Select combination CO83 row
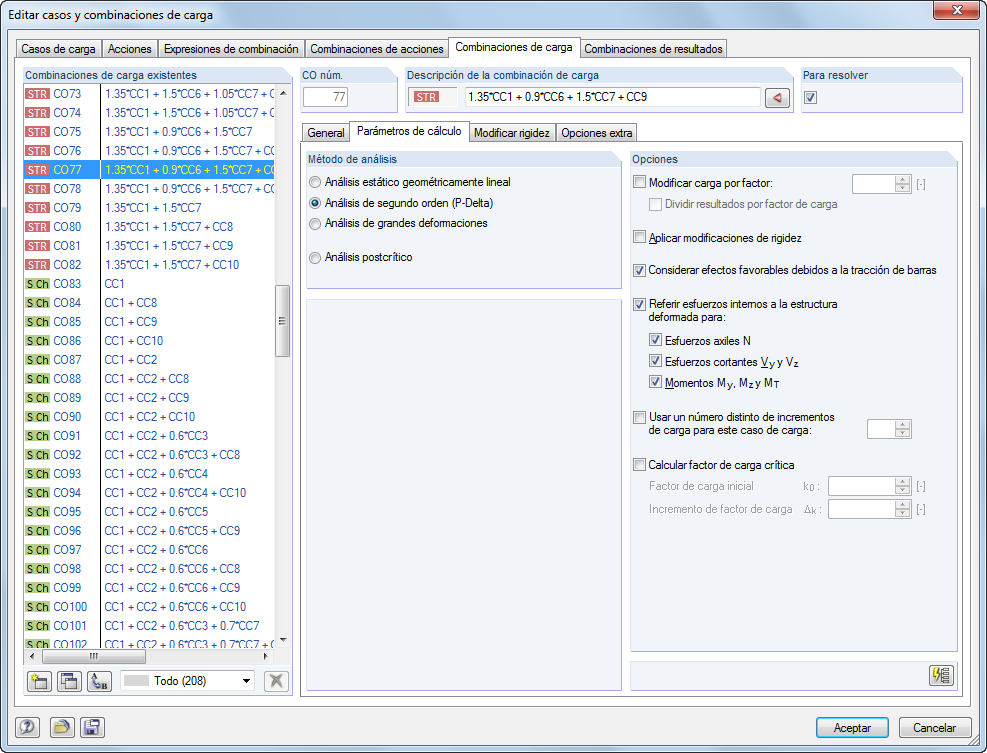This screenshot has width=987, height=753. [x=149, y=283]
